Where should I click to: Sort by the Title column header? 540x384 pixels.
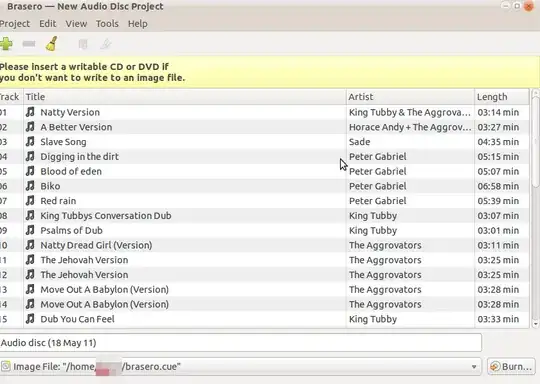[x=185, y=97]
